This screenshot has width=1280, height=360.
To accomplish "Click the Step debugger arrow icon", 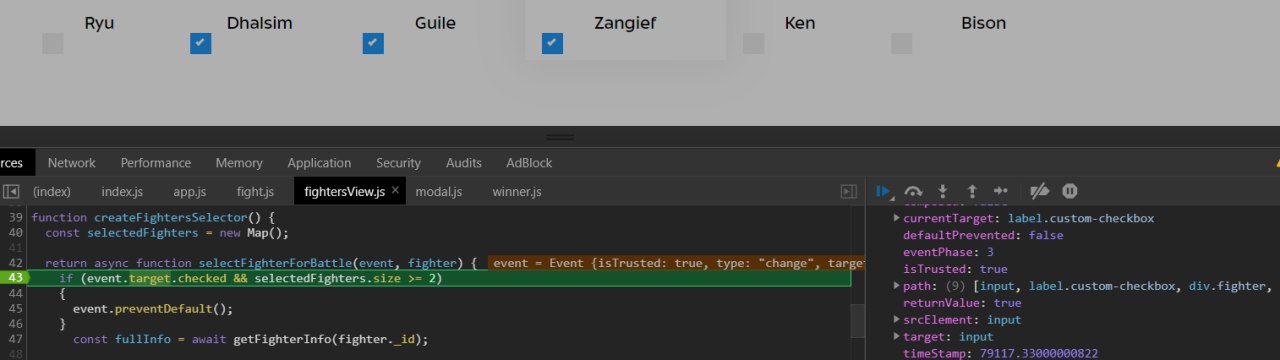I will pyautogui.click(x=1000, y=191).
